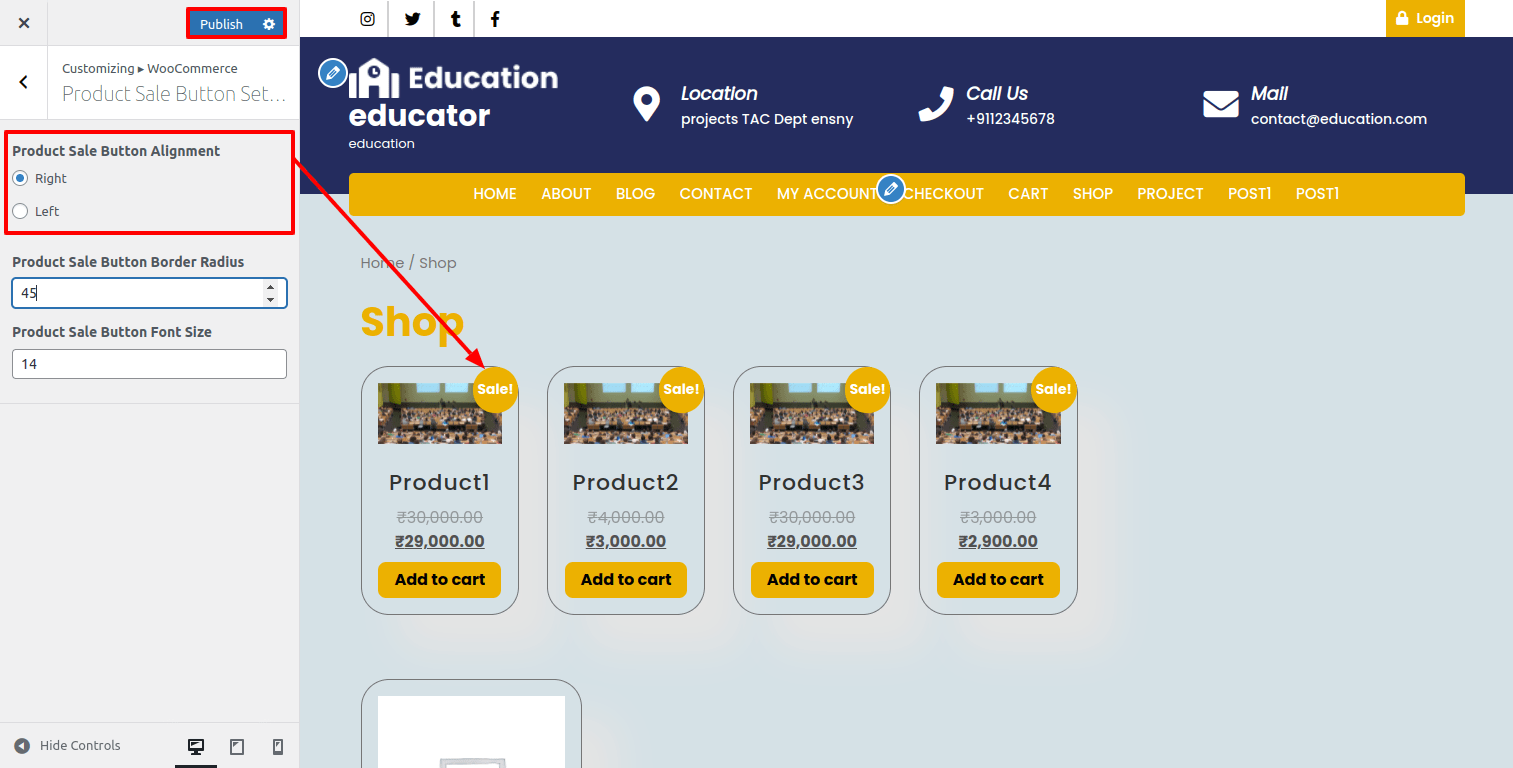This screenshot has height=768, width=1513.
Task: Click edit pencil shortcut beside site logo
Action: pyautogui.click(x=332, y=73)
